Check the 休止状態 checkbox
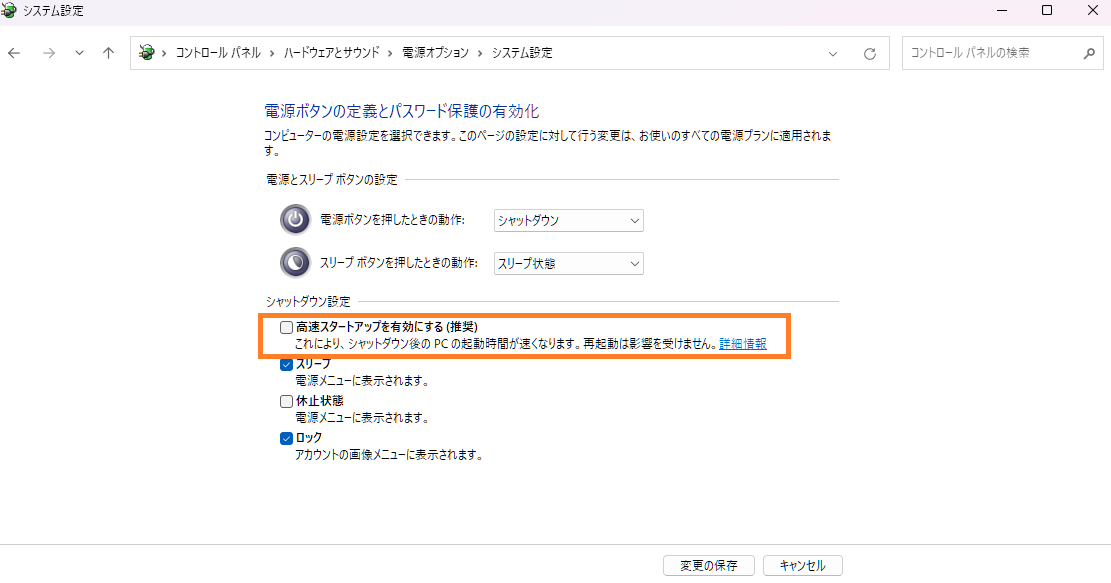This screenshot has width=1111, height=583. tap(286, 401)
